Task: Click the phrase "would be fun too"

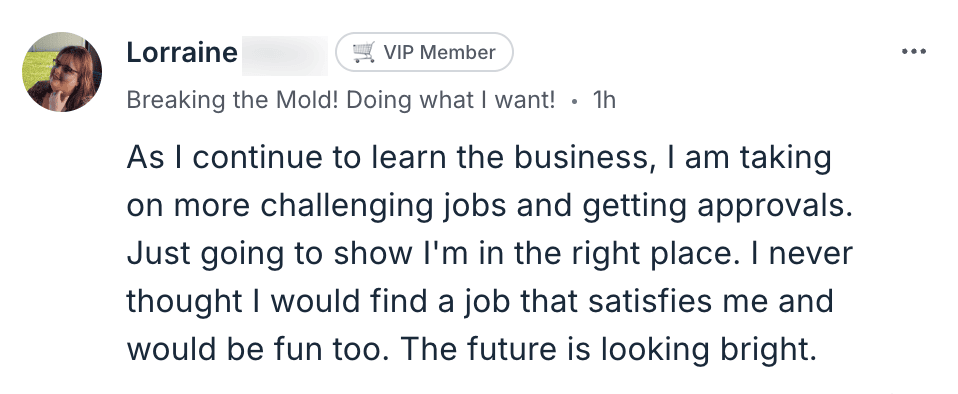Action: click(x=255, y=350)
